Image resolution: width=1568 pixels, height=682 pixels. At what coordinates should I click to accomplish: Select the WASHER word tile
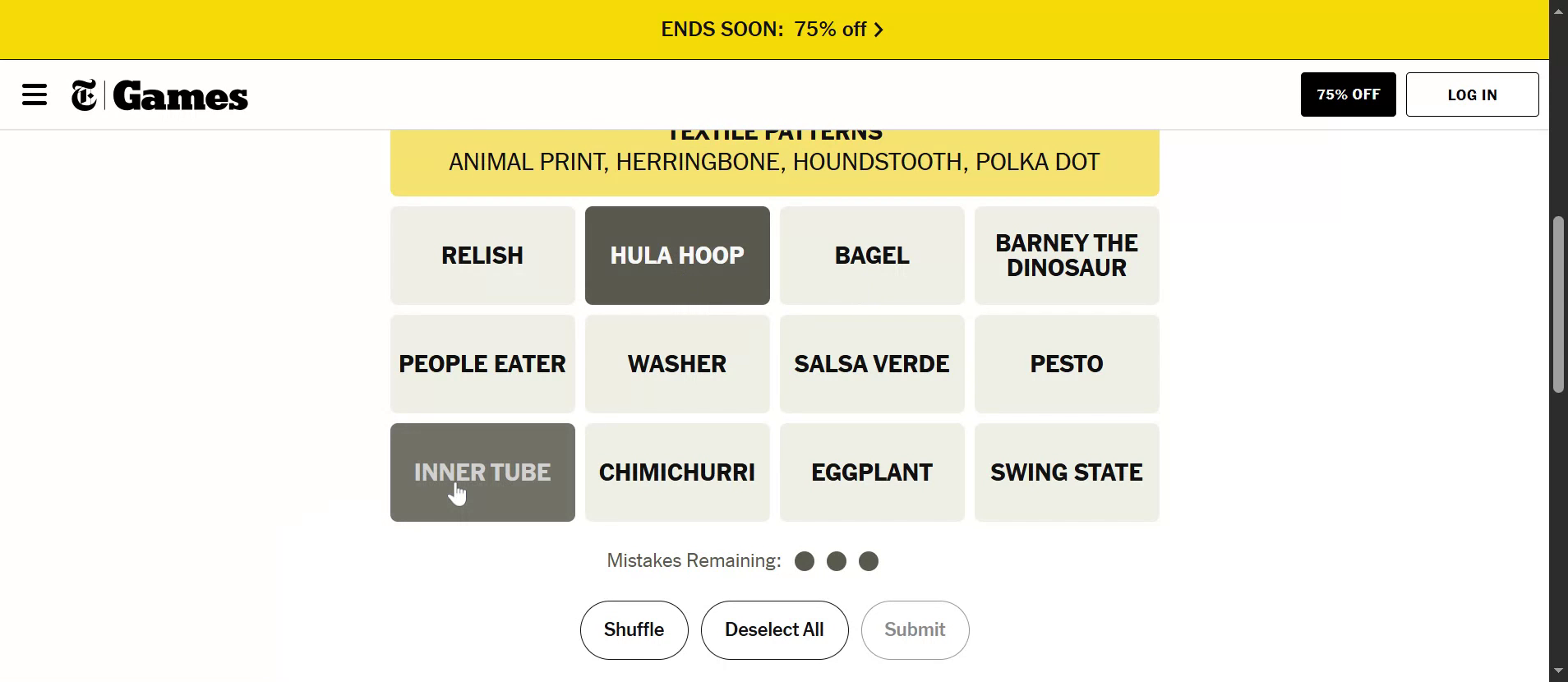677,364
